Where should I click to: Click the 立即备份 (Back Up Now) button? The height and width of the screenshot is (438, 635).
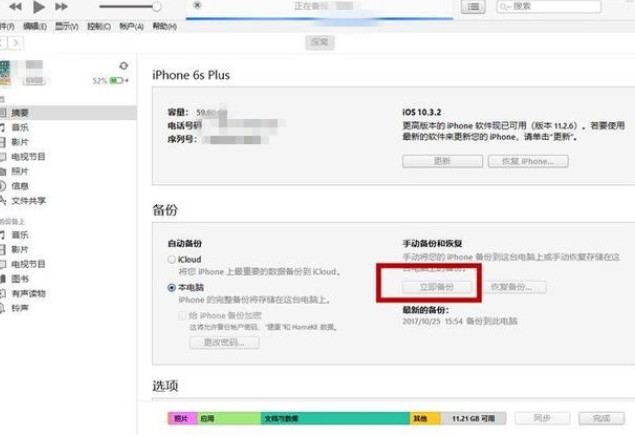428,287
